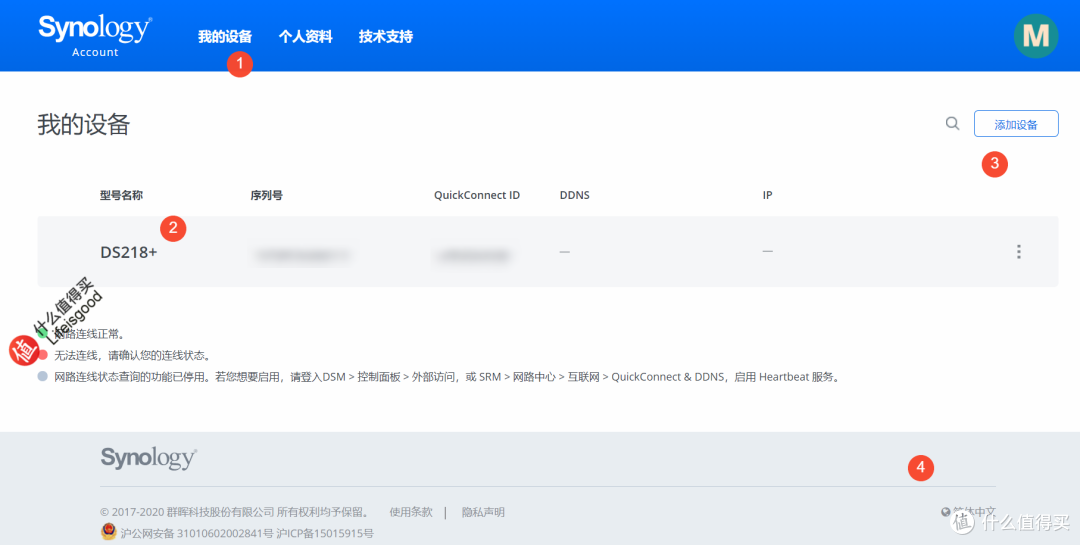Click the blurred serial number of DS218+
This screenshot has width=1080, height=545.
302,256
